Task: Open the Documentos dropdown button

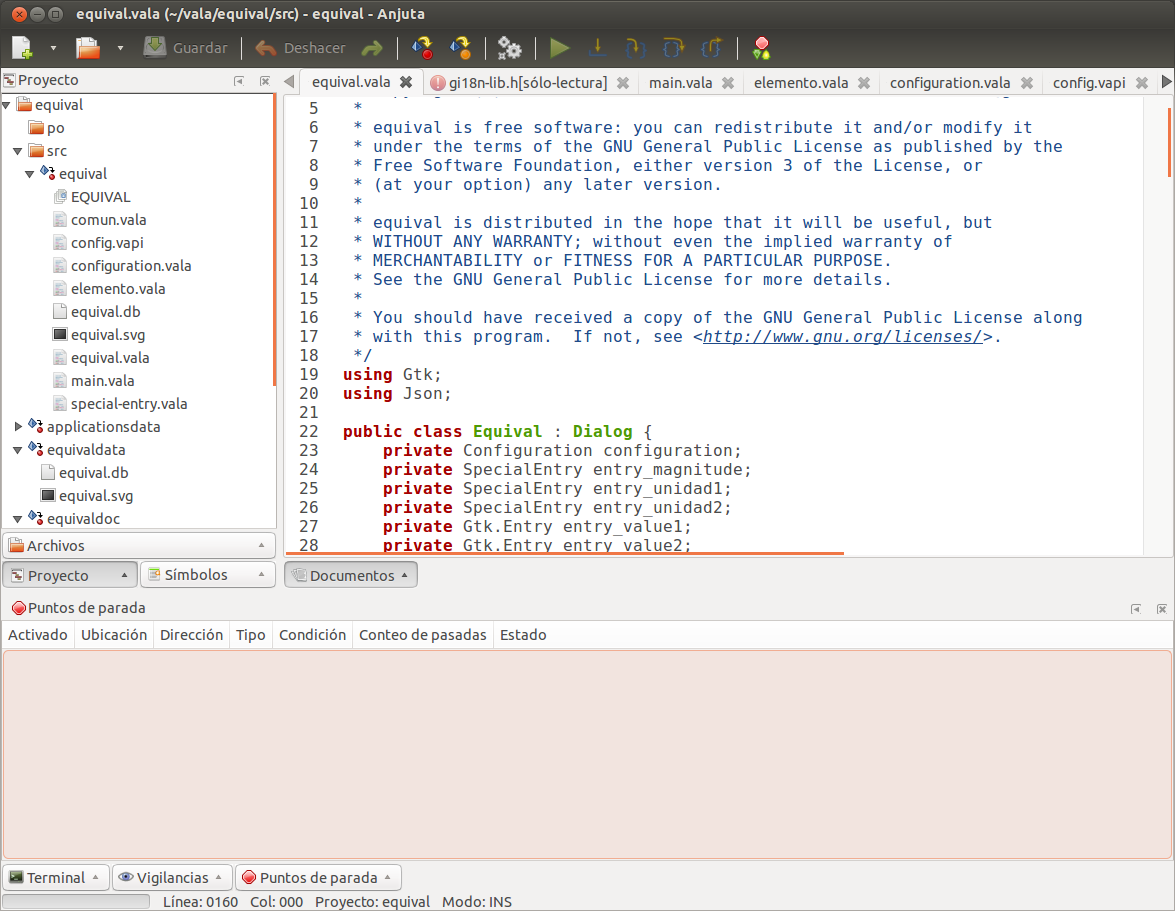Action: 351,575
